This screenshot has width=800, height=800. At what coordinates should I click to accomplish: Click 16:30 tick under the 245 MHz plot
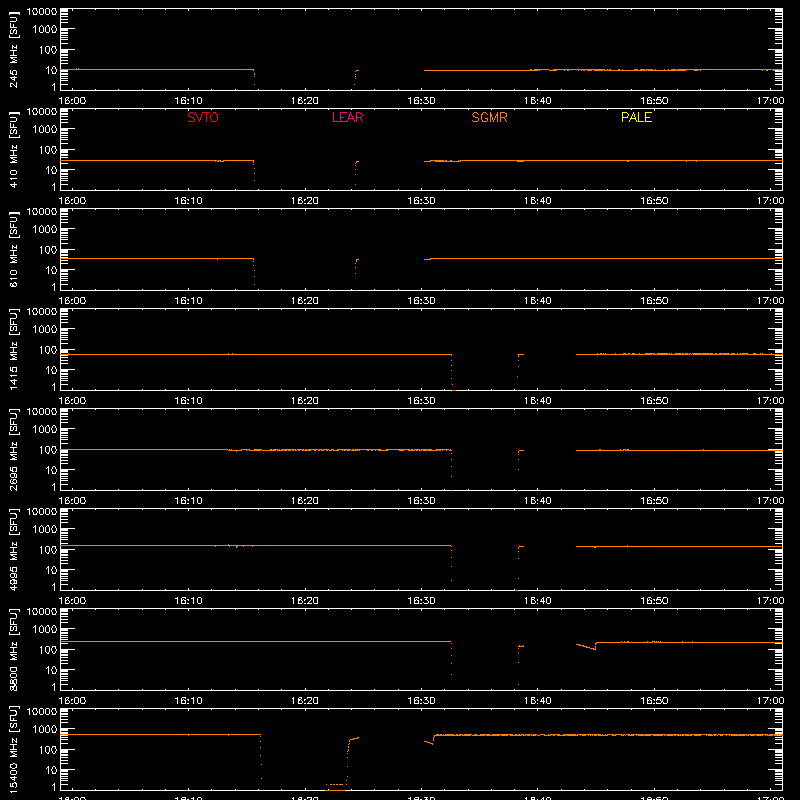pyautogui.click(x=421, y=101)
